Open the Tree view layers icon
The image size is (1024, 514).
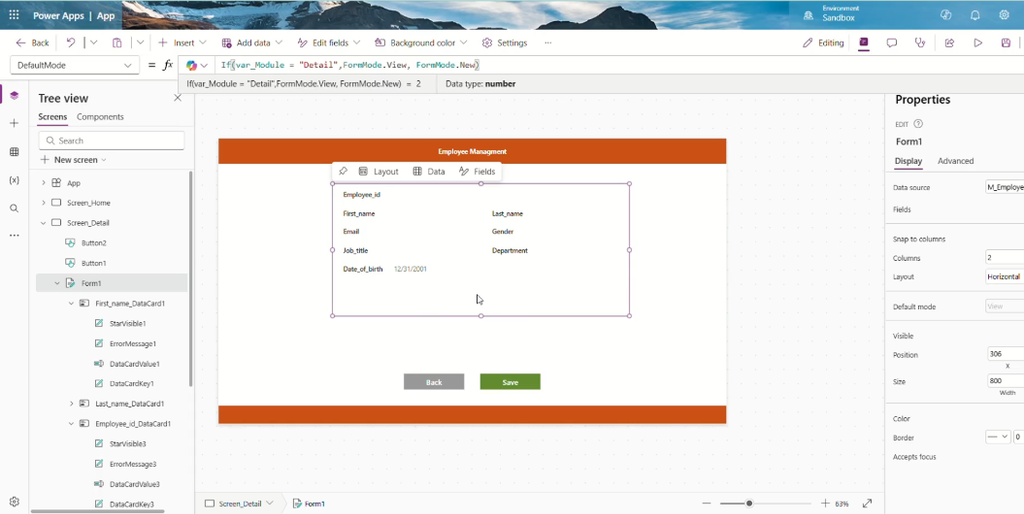pos(14,95)
